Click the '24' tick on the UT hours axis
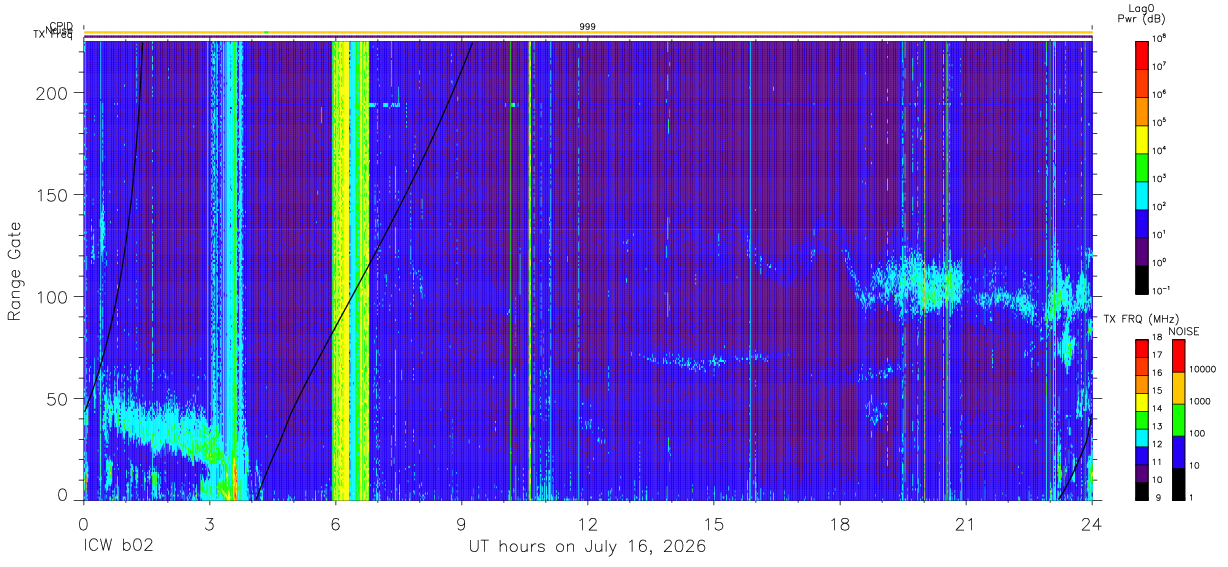Viewport: 1228px width, 567px height. pyautogui.click(x=1092, y=523)
